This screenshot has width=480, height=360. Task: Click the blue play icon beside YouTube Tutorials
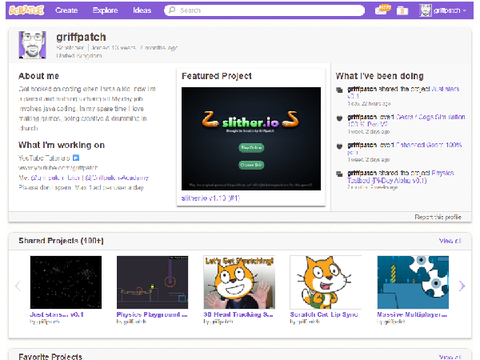point(76,158)
